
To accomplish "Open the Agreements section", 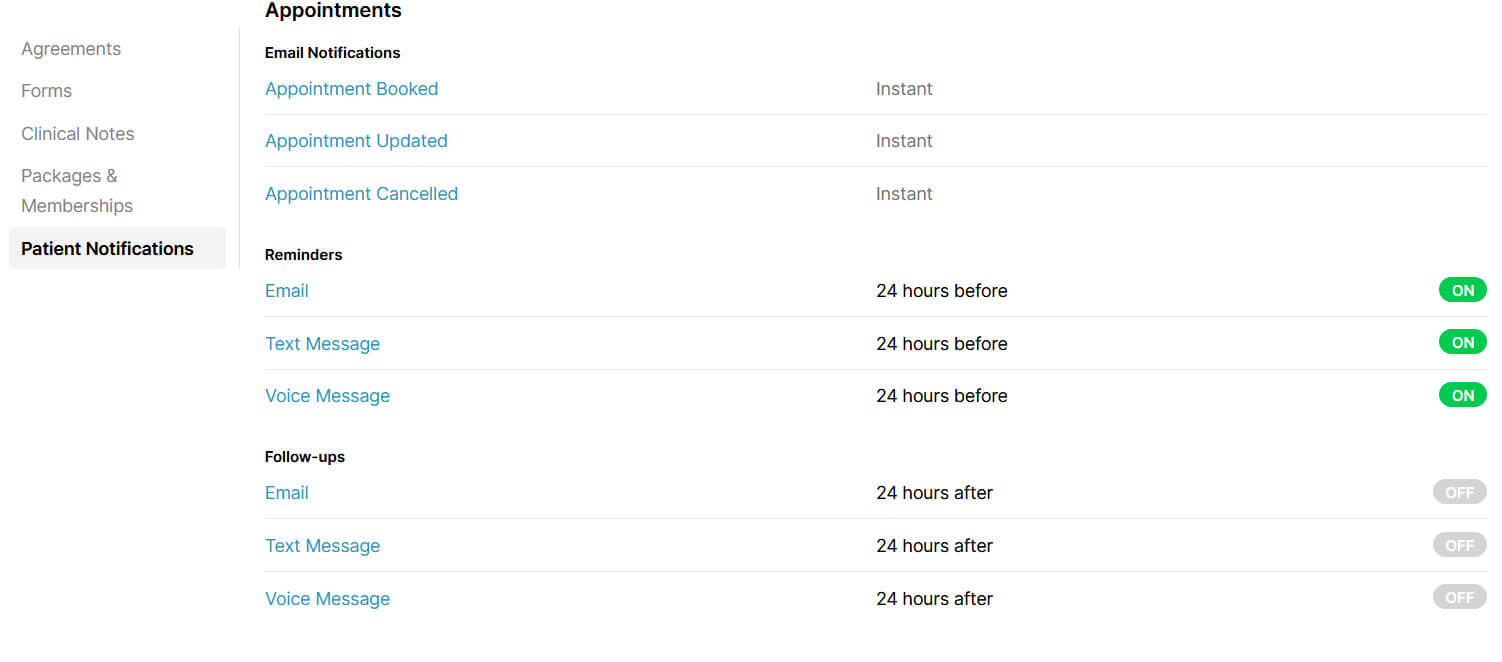I will click(71, 48).
